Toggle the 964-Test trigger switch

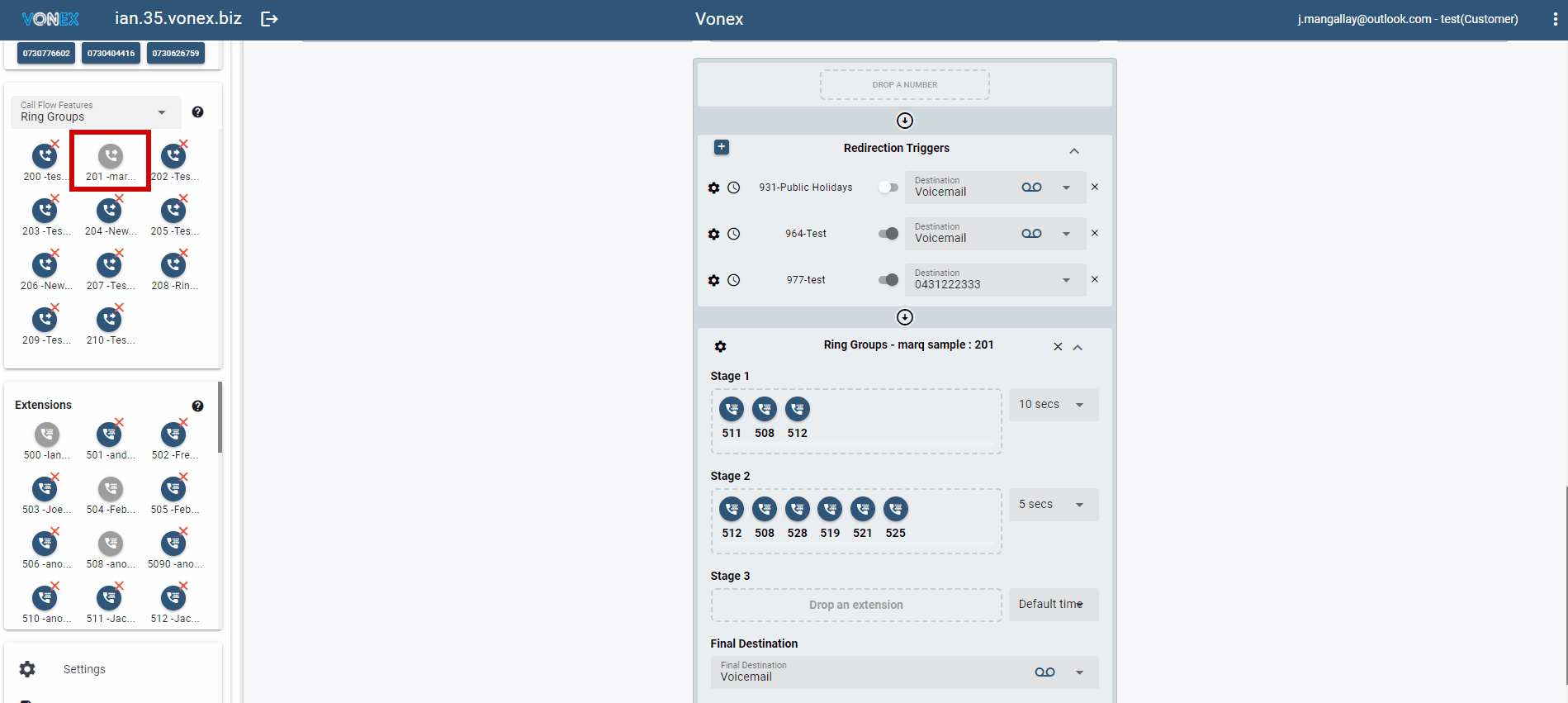coord(888,234)
